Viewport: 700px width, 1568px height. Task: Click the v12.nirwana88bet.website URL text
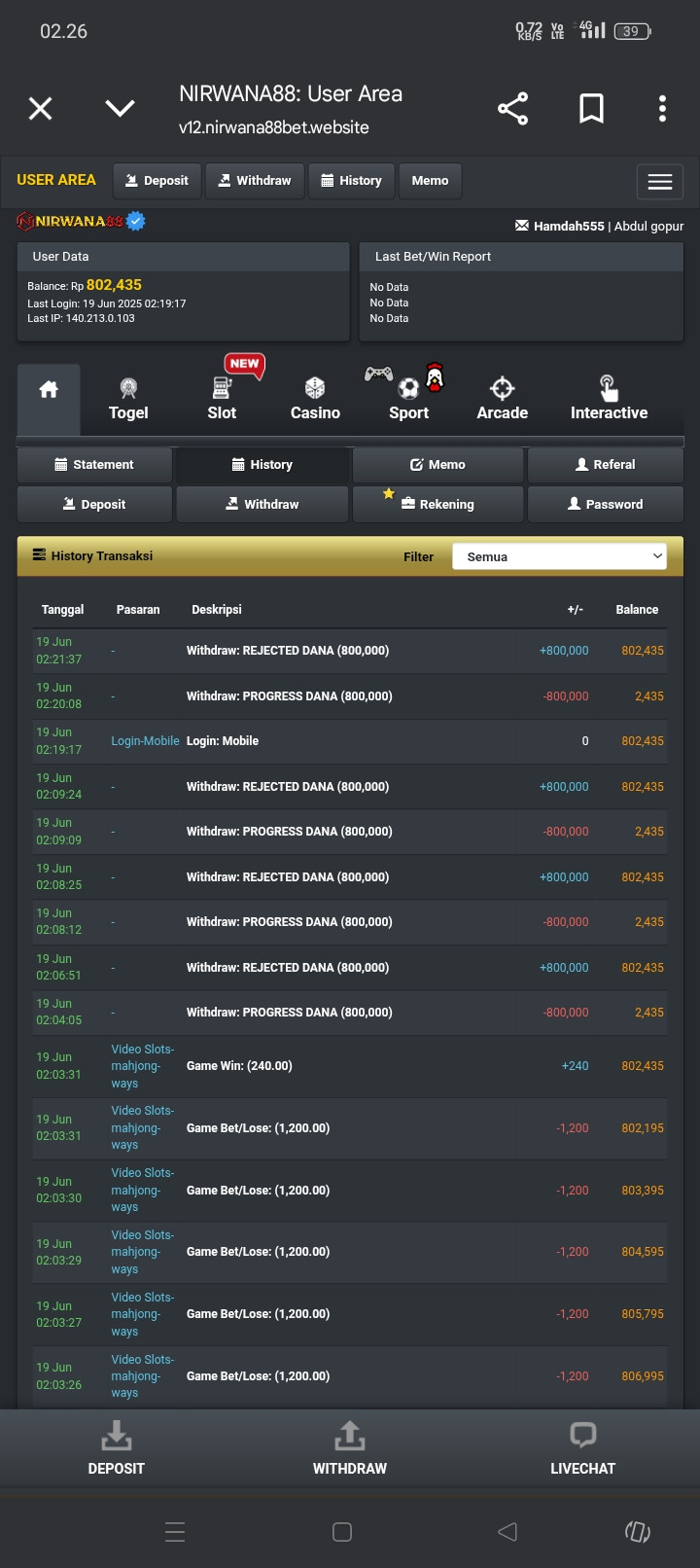[274, 127]
